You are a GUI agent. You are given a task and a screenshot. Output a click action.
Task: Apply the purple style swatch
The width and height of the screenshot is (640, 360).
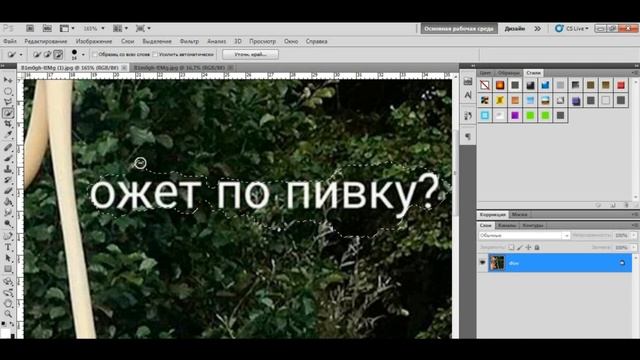pos(515,116)
